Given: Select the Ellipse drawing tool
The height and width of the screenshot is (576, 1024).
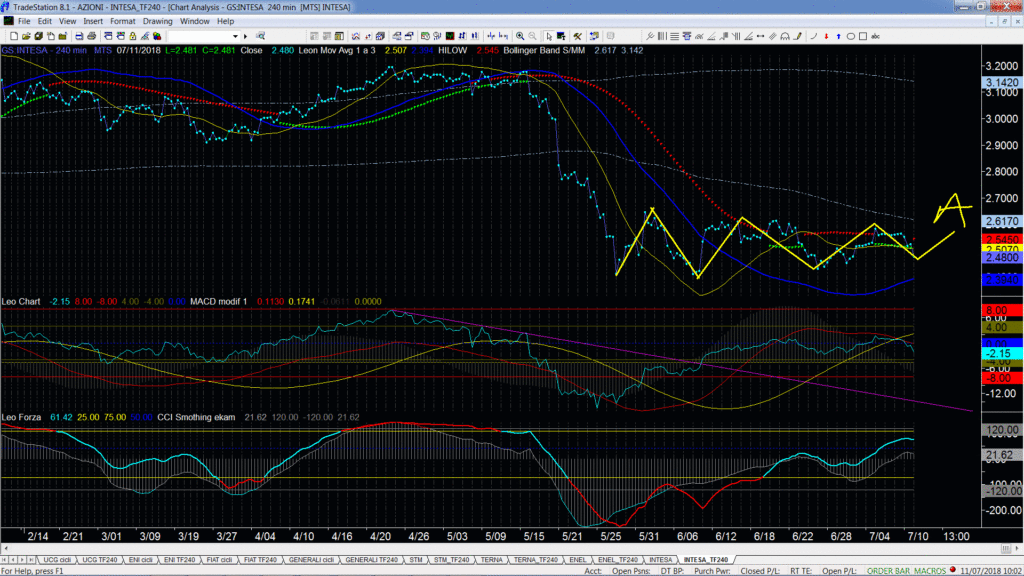Looking at the screenshot, I should [x=850, y=36].
